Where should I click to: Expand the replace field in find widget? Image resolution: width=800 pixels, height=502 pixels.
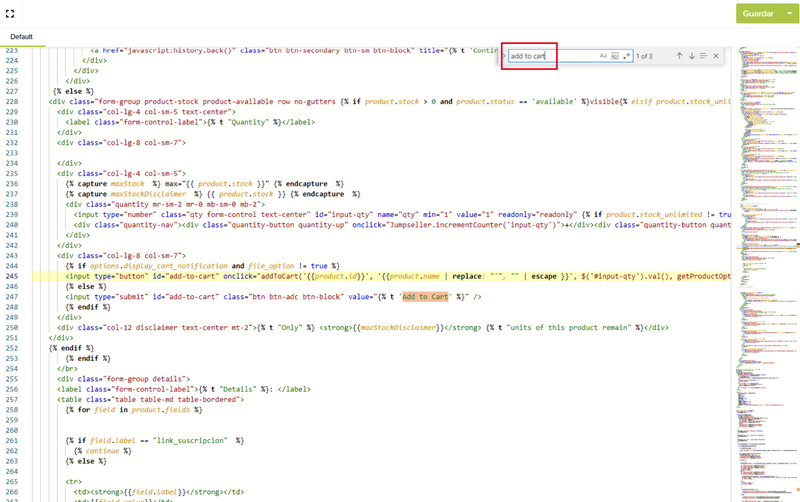(504, 56)
